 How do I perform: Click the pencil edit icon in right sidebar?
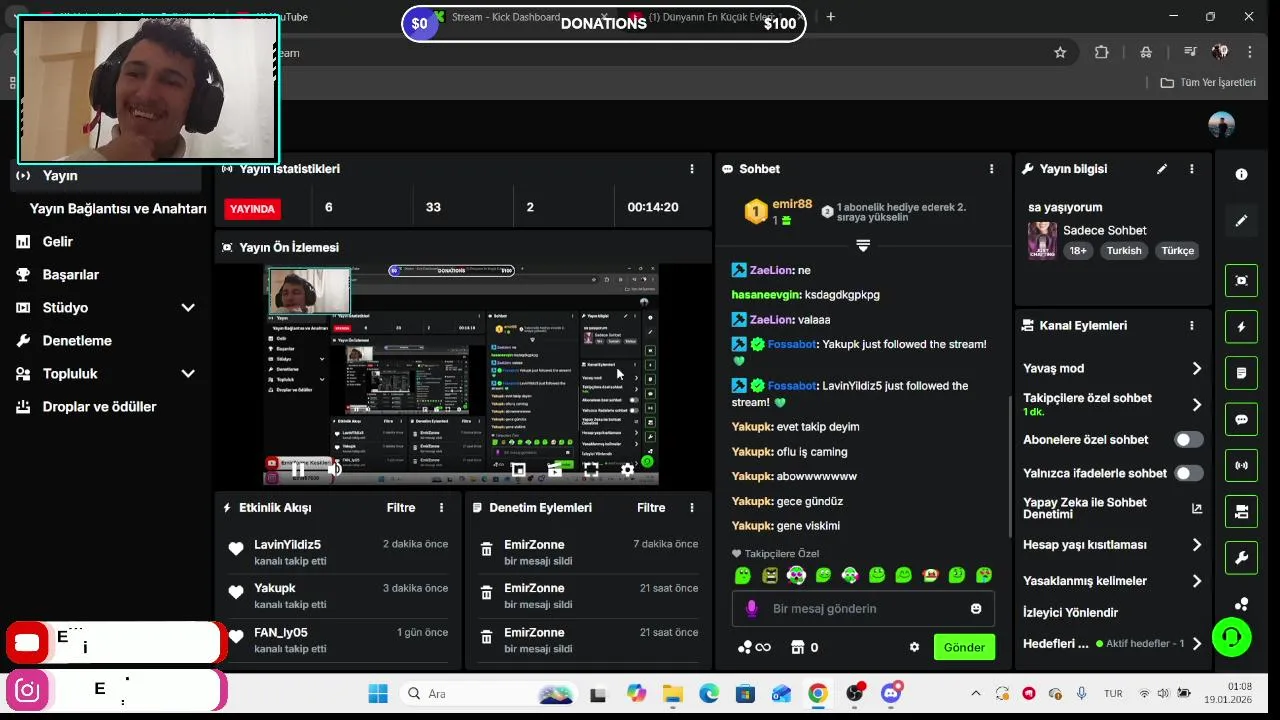tap(1241, 221)
